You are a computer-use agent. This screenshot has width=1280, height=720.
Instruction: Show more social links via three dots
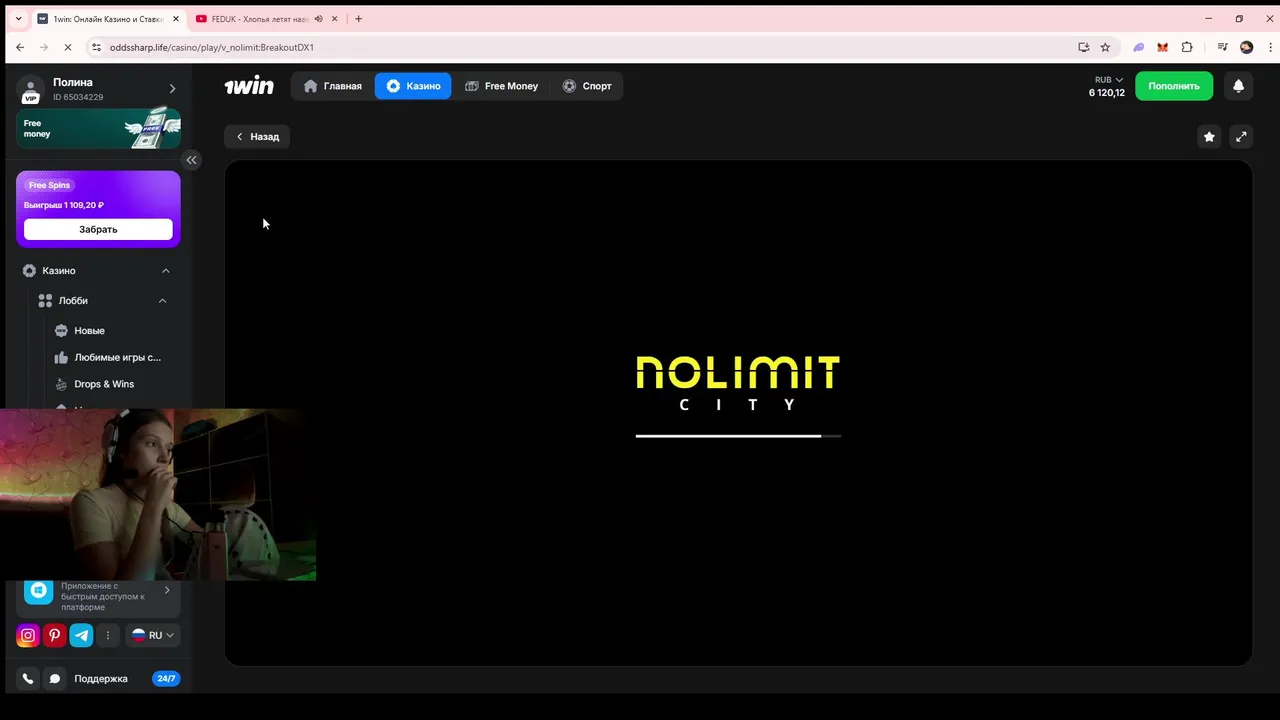[108, 635]
